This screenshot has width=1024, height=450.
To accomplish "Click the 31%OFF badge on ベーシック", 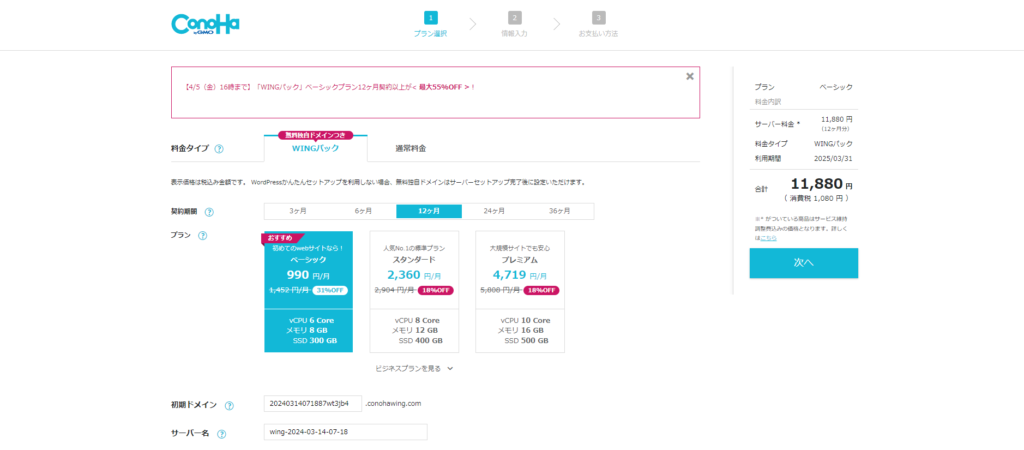I will pyautogui.click(x=330, y=291).
